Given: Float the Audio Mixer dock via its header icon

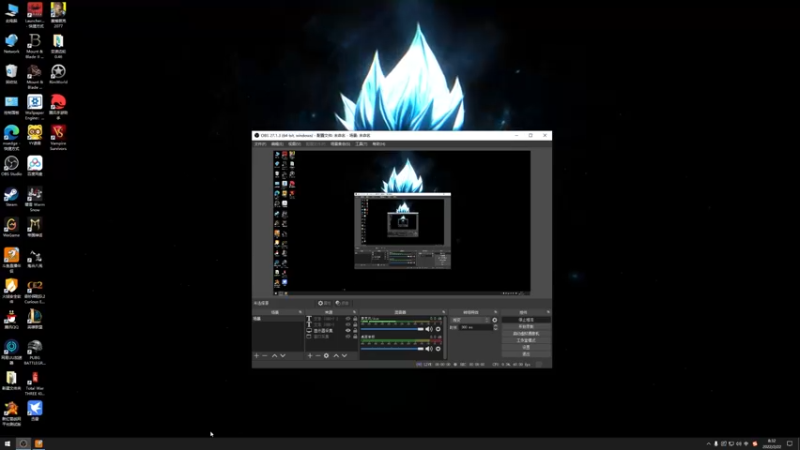Looking at the screenshot, I should [443, 312].
